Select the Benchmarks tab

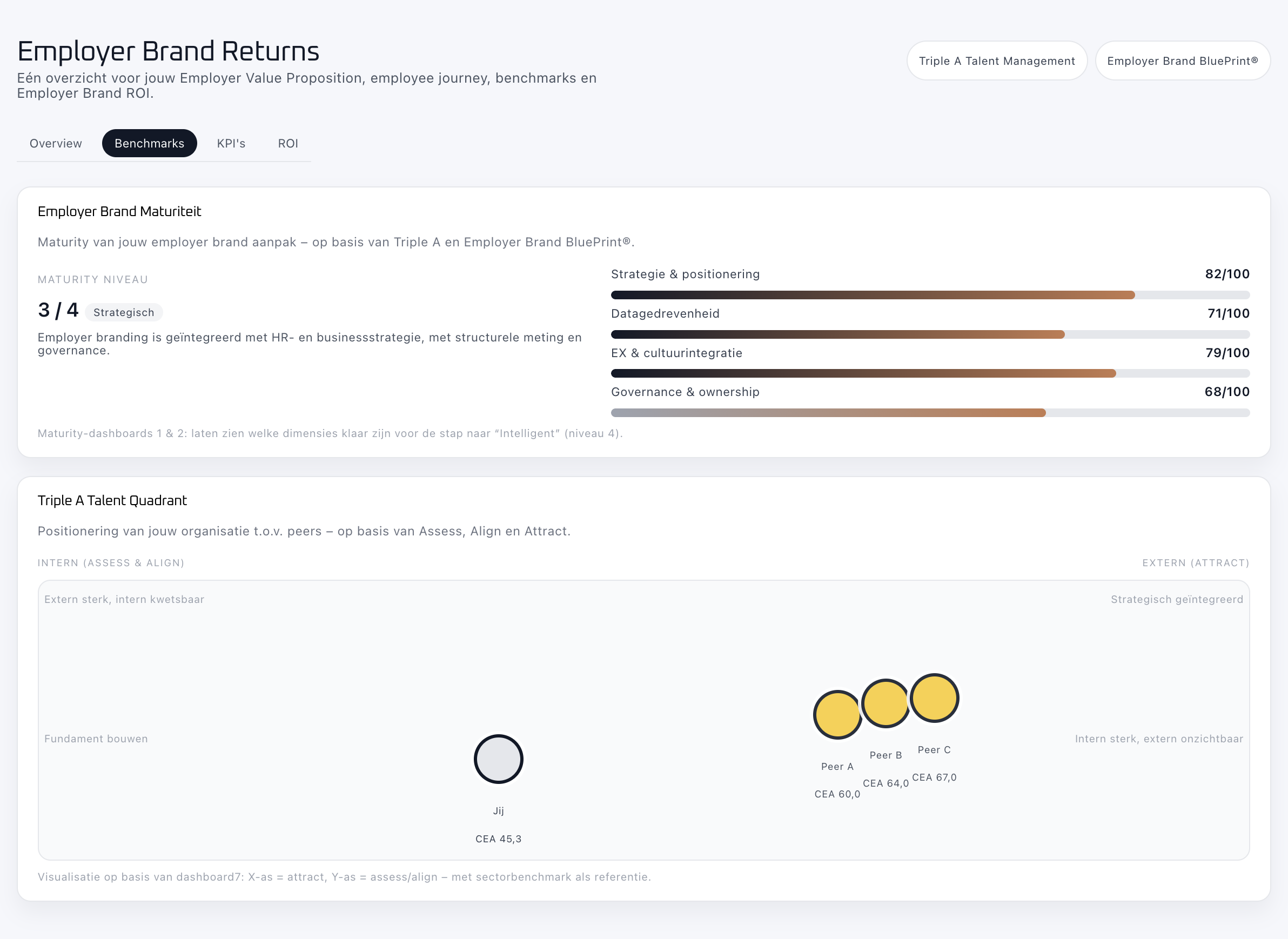(x=150, y=143)
